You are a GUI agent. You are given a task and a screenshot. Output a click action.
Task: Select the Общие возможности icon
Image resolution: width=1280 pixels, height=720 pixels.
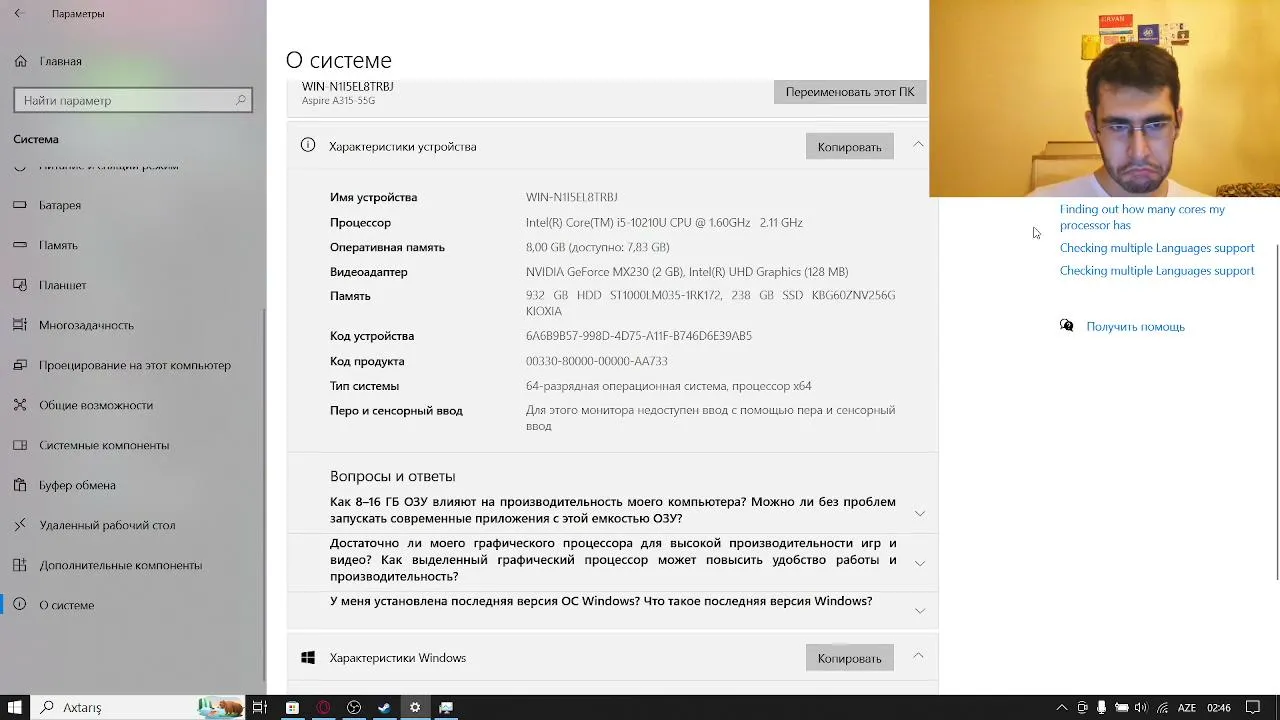pyautogui.click(x=20, y=405)
